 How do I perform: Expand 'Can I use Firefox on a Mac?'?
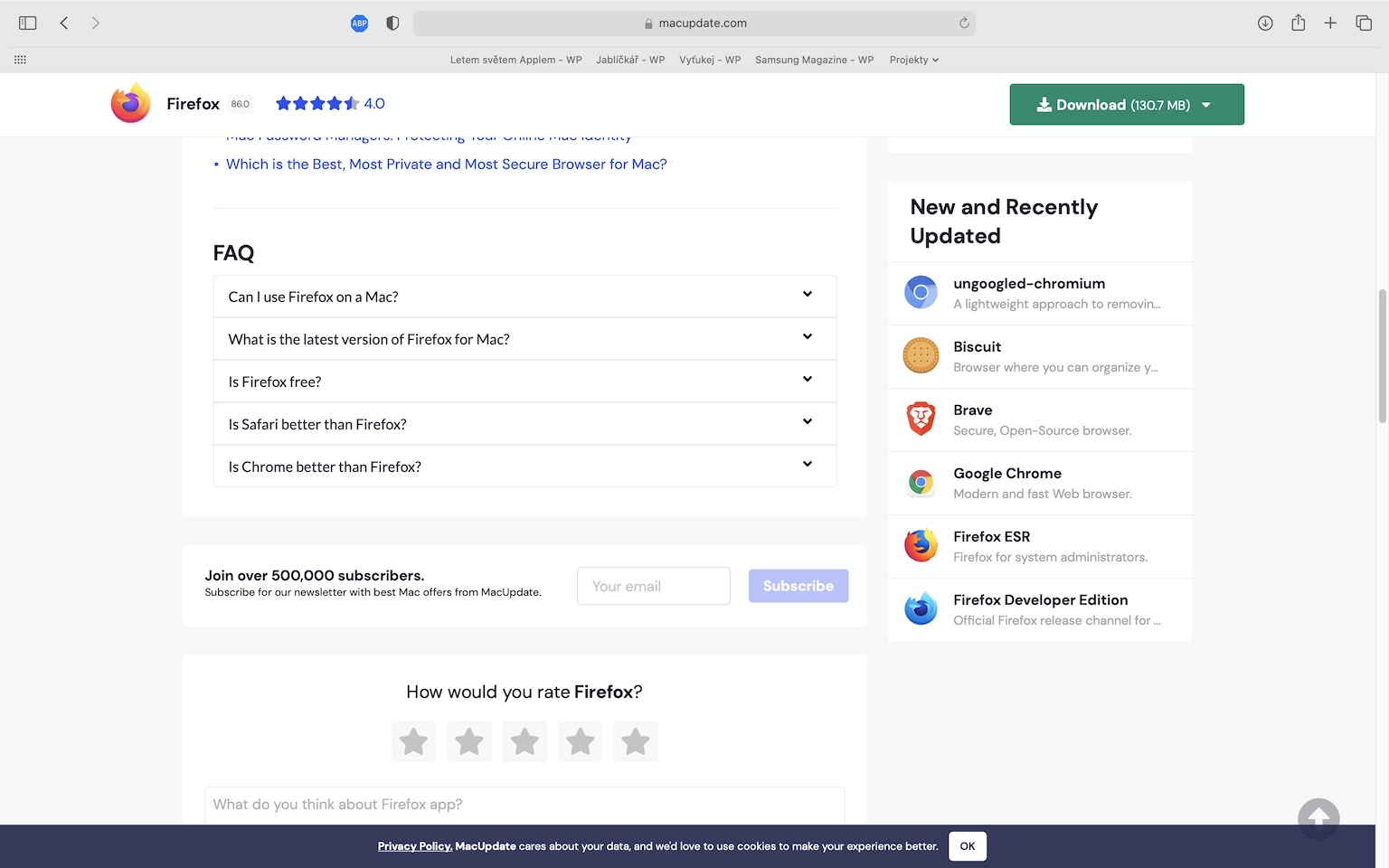(524, 297)
